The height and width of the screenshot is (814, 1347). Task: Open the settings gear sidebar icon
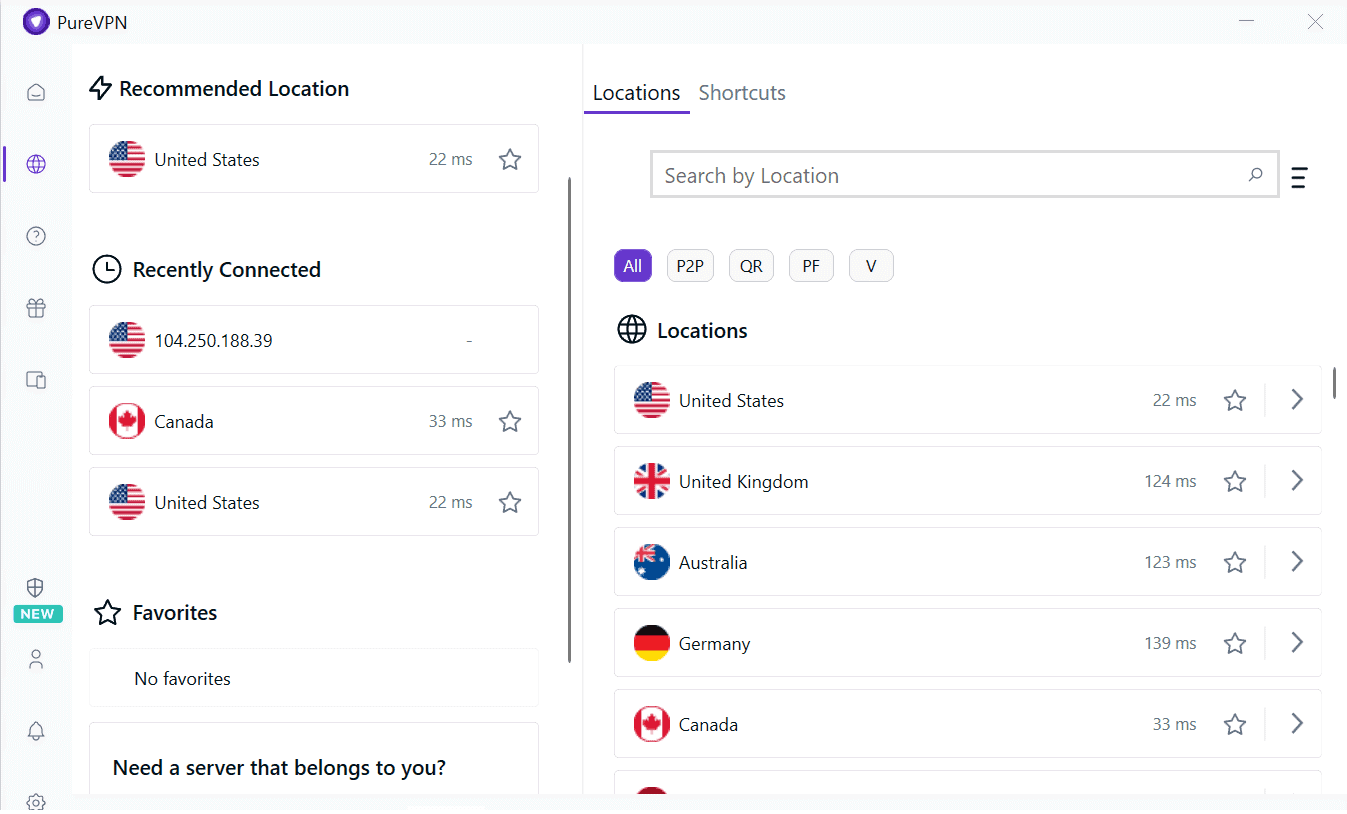[x=36, y=802]
